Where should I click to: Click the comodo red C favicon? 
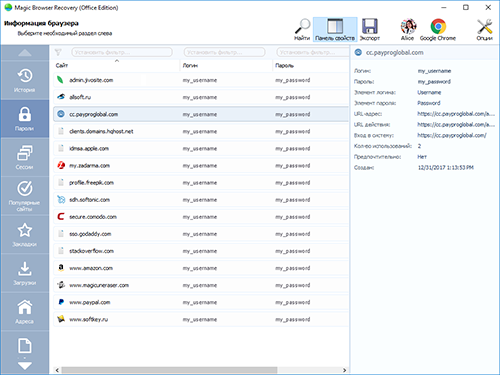61,217
